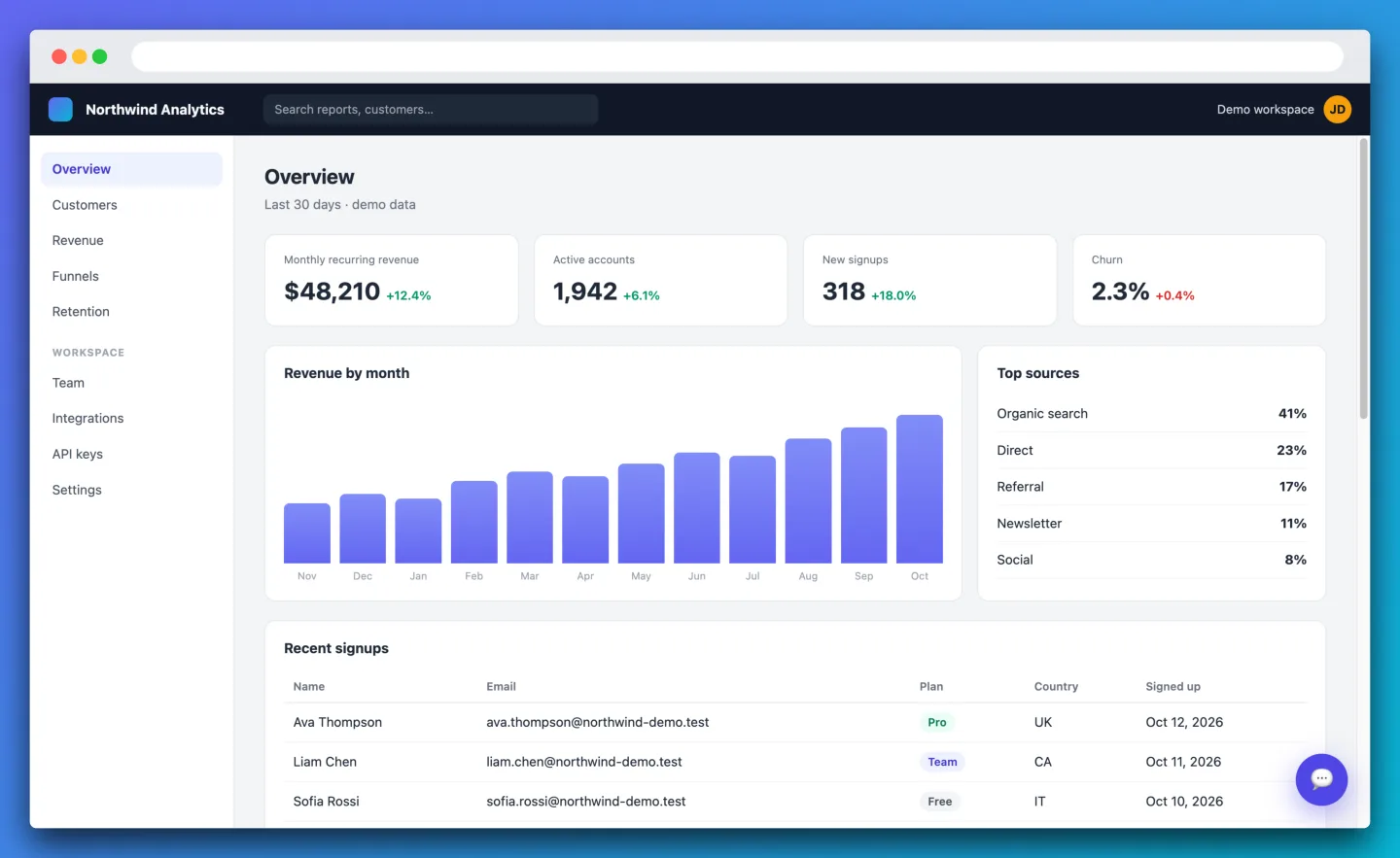
Task: Click the Free plan badge
Action: tap(940, 802)
